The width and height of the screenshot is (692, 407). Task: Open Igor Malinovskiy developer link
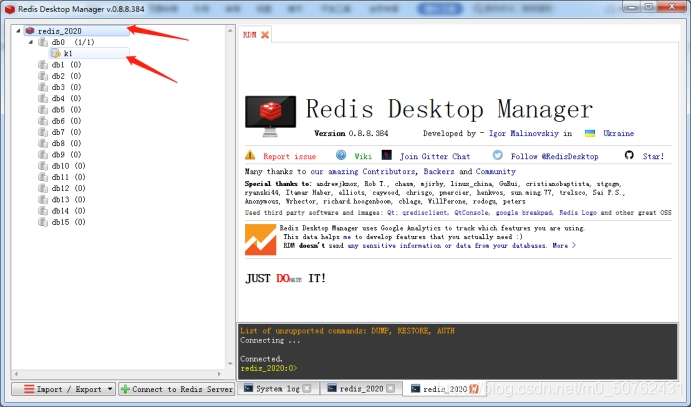click(523, 133)
